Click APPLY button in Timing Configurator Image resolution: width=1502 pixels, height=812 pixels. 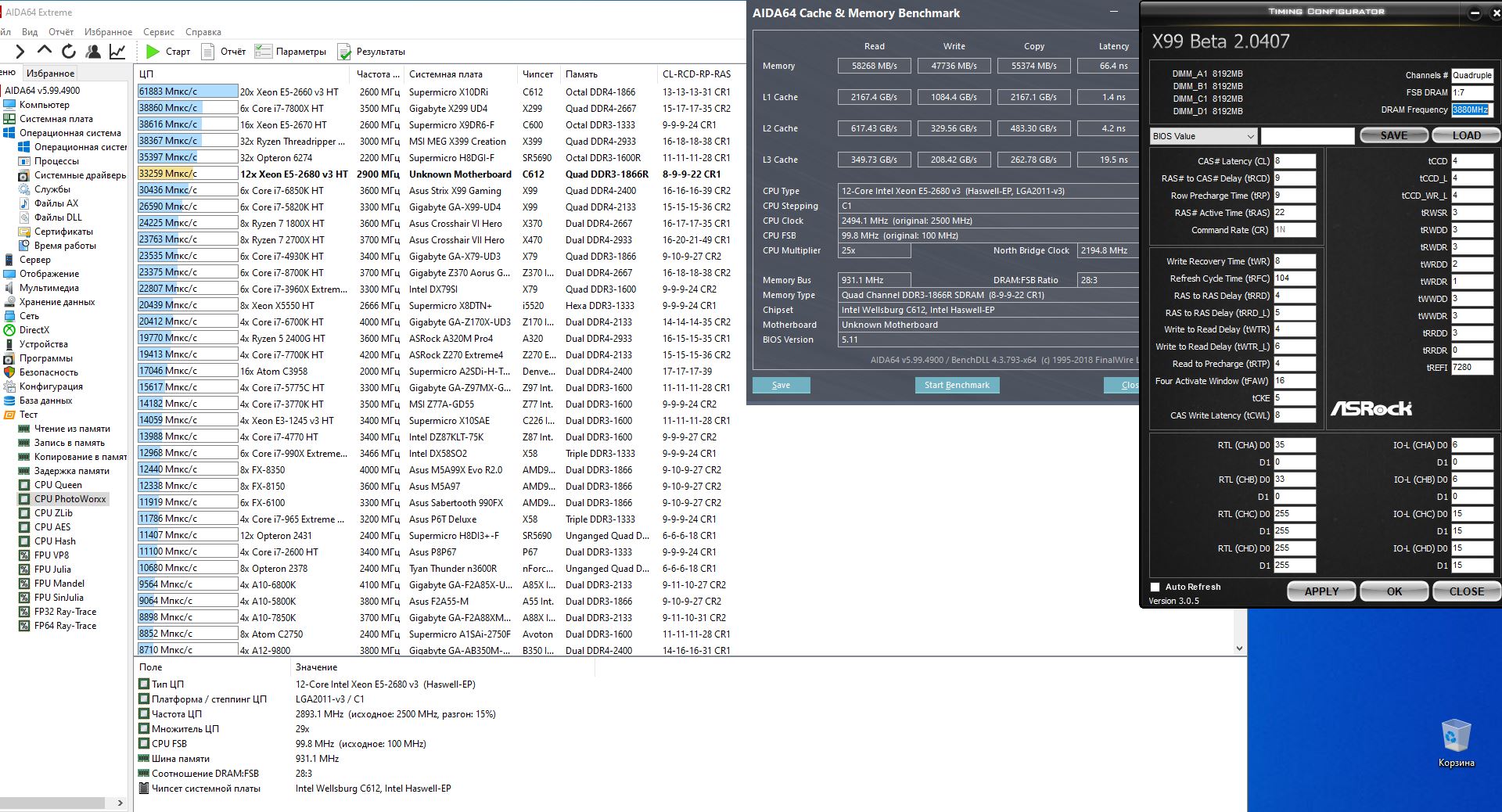[x=1321, y=591]
